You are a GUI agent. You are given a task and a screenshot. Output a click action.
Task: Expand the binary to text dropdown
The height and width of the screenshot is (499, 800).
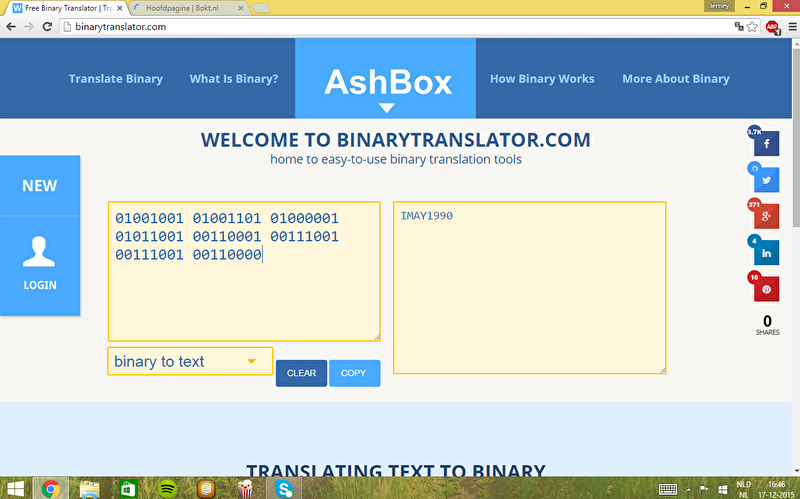(x=190, y=361)
